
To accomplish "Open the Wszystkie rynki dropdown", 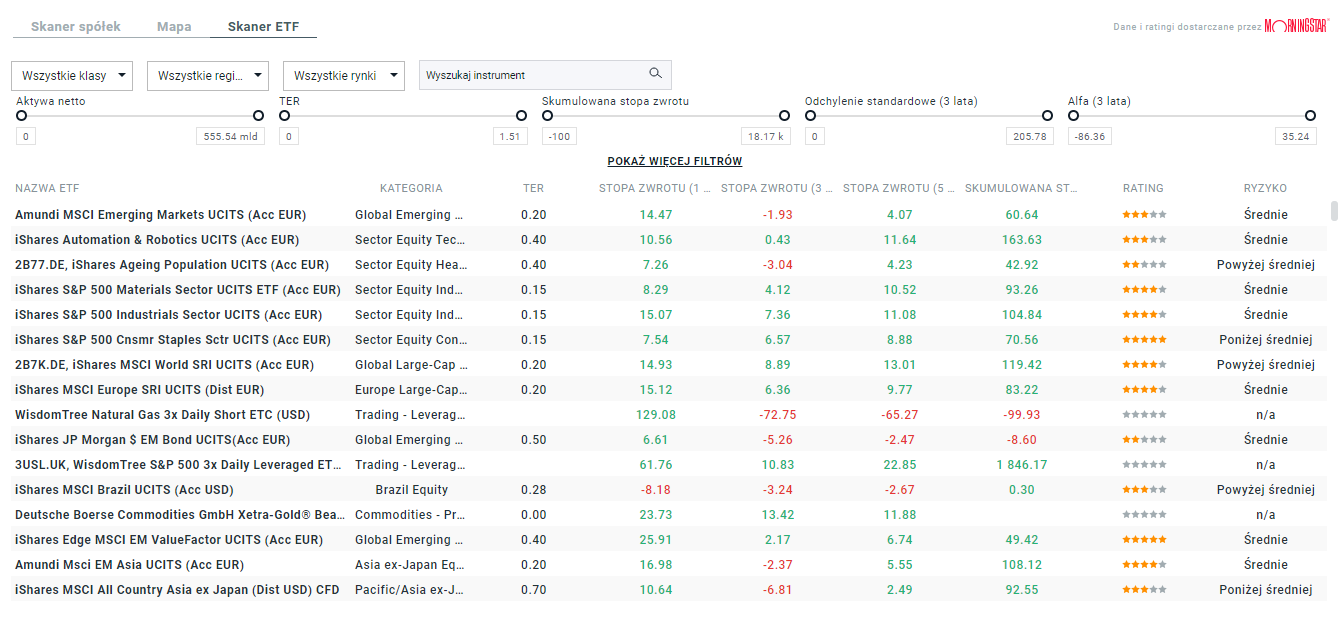I will 343,75.
